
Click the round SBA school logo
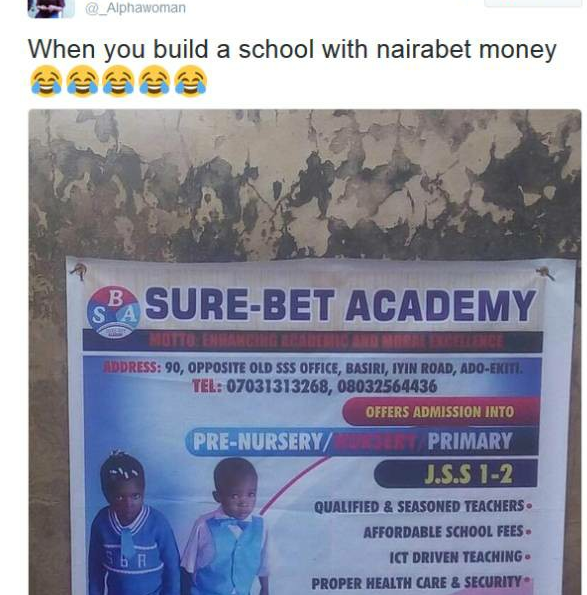click(x=113, y=312)
